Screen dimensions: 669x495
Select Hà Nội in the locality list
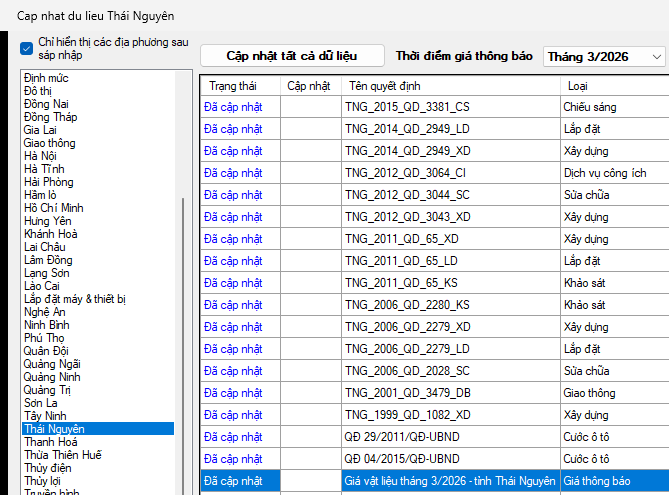(41, 156)
